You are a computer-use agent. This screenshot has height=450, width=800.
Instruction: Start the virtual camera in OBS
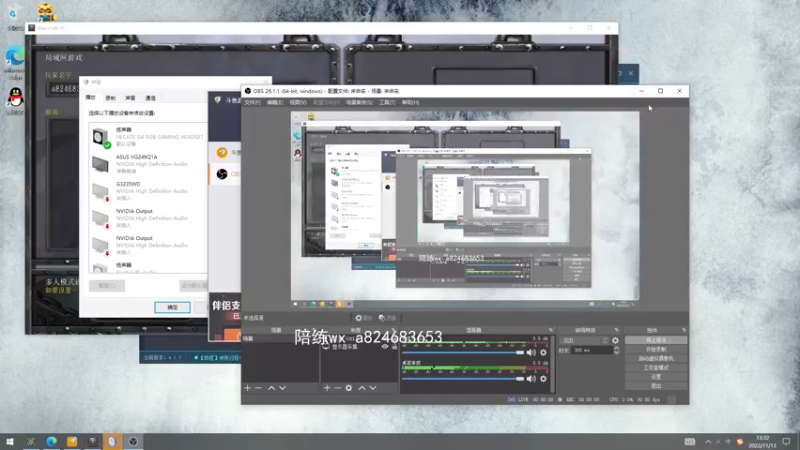[656, 359]
